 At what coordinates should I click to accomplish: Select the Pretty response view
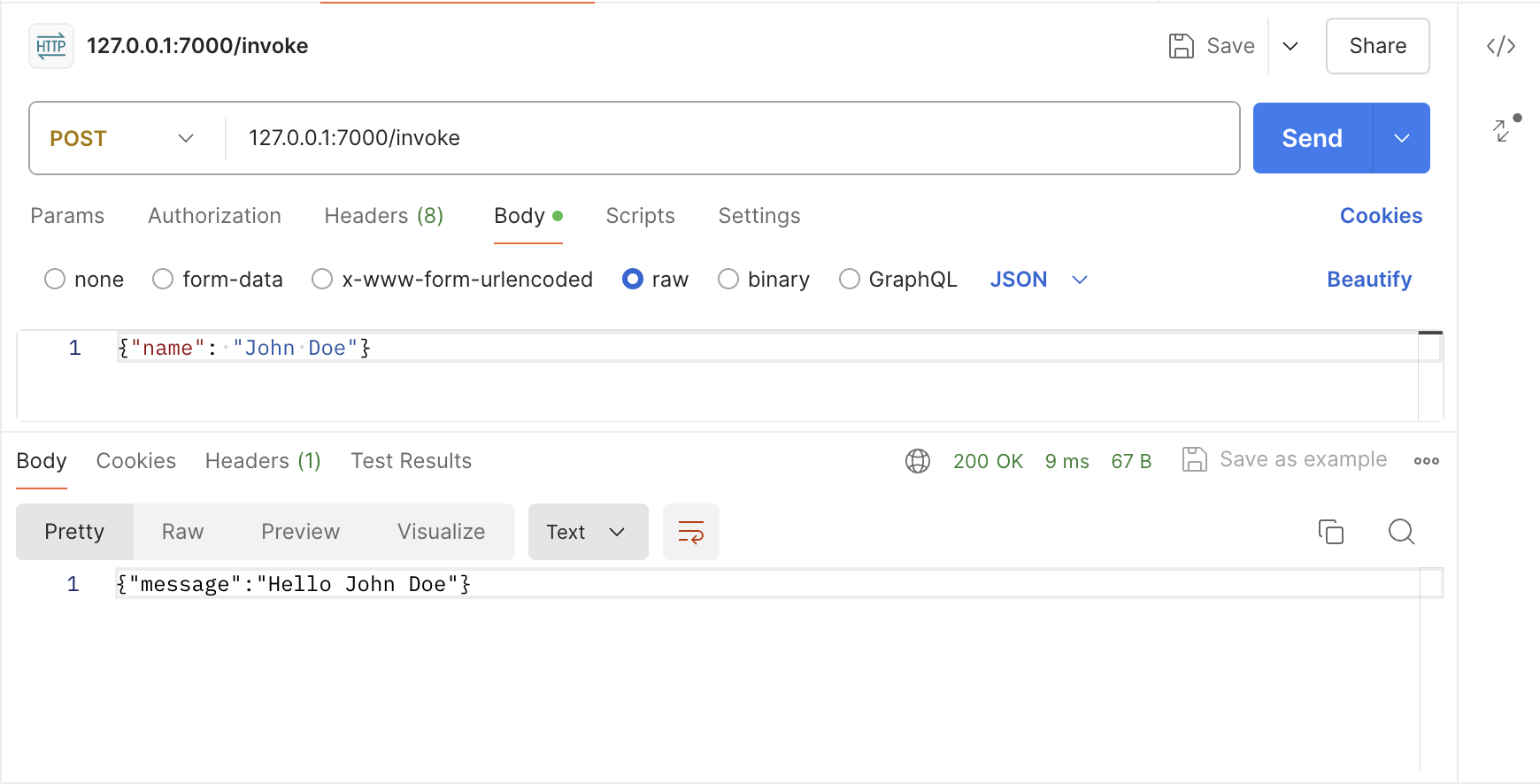tap(74, 532)
